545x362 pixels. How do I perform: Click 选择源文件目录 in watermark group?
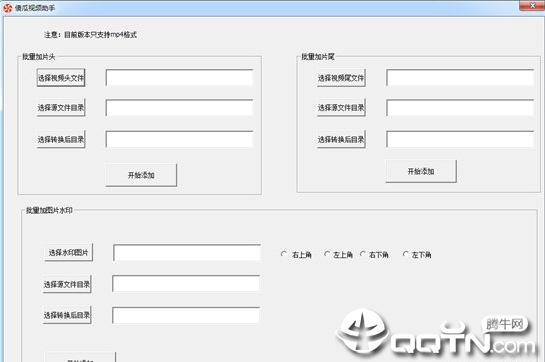(x=67, y=284)
